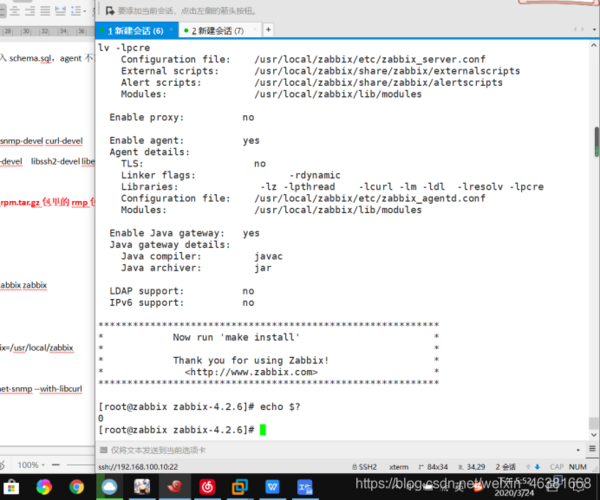Viewport: 600px width, 500px height.
Task: Open the send-text bar dropdown arrow
Action: click(578, 450)
